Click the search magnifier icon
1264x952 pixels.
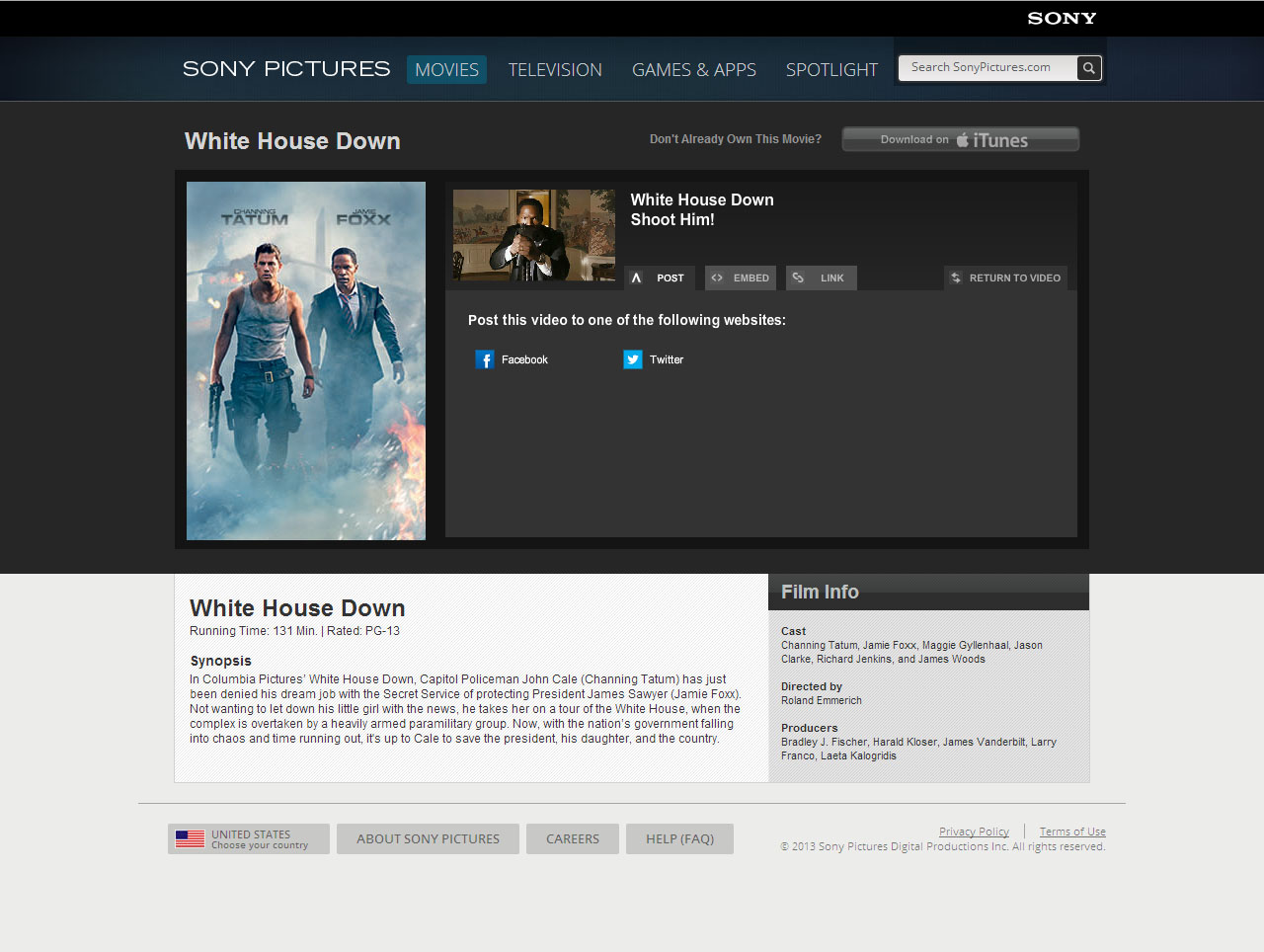coord(1088,68)
